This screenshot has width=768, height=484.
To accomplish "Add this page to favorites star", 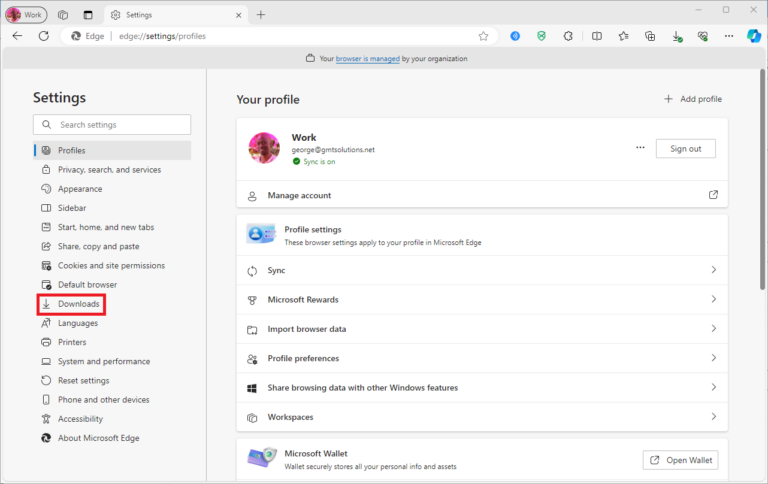I will (483, 36).
